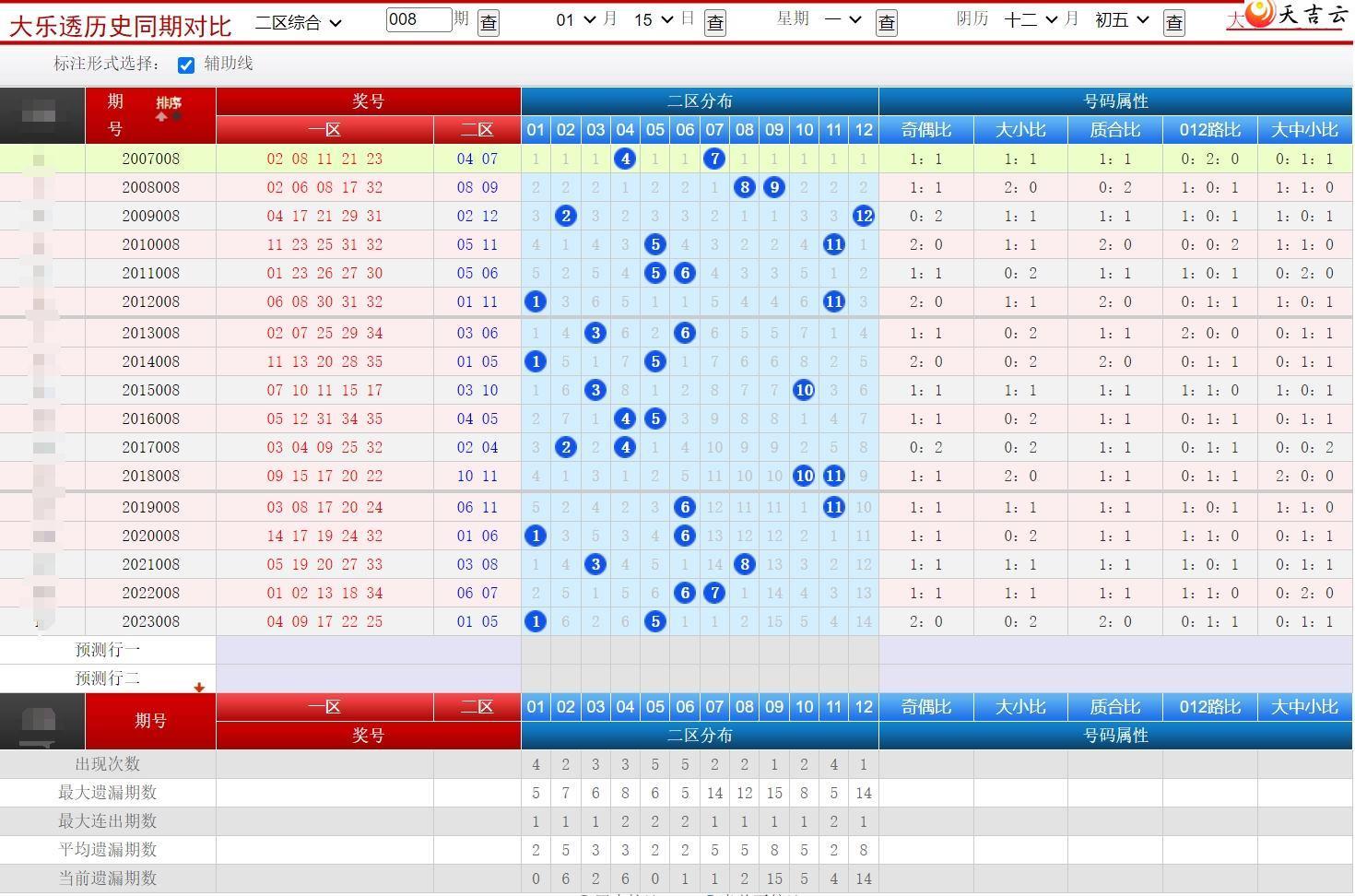
Task: Click the 期号 header in the lower table
Action: [x=150, y=721]
